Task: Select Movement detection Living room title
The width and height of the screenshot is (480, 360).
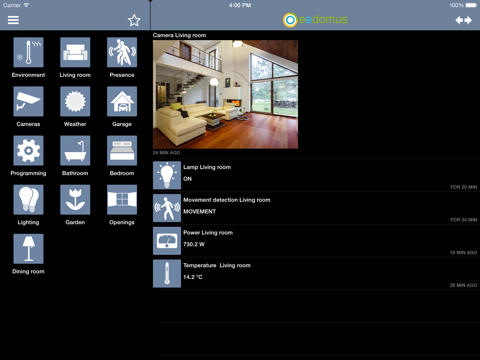Action: tap(227, 200)
